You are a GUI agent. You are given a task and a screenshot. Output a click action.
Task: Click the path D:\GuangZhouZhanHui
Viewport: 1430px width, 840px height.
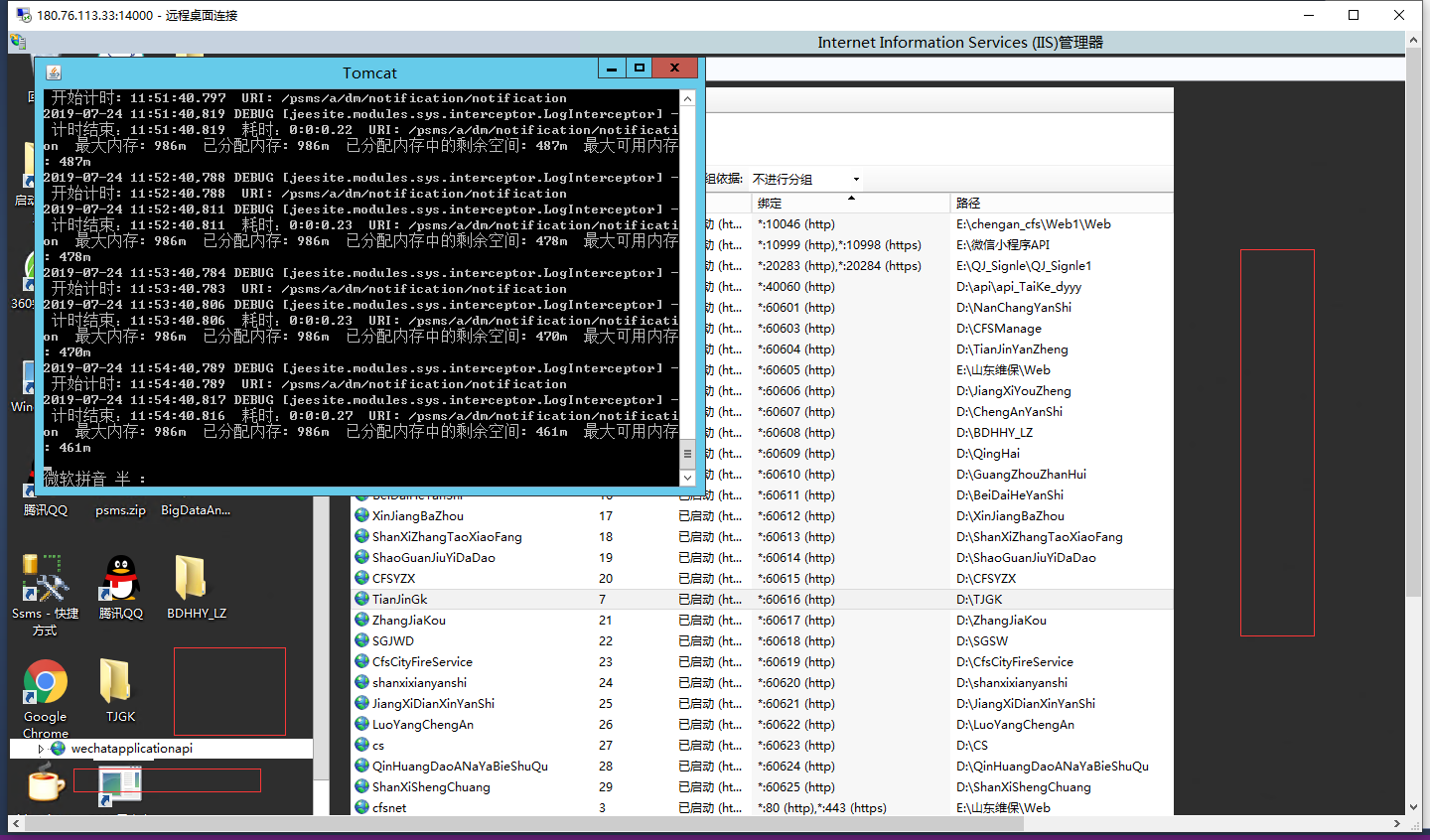(1021, 474)
